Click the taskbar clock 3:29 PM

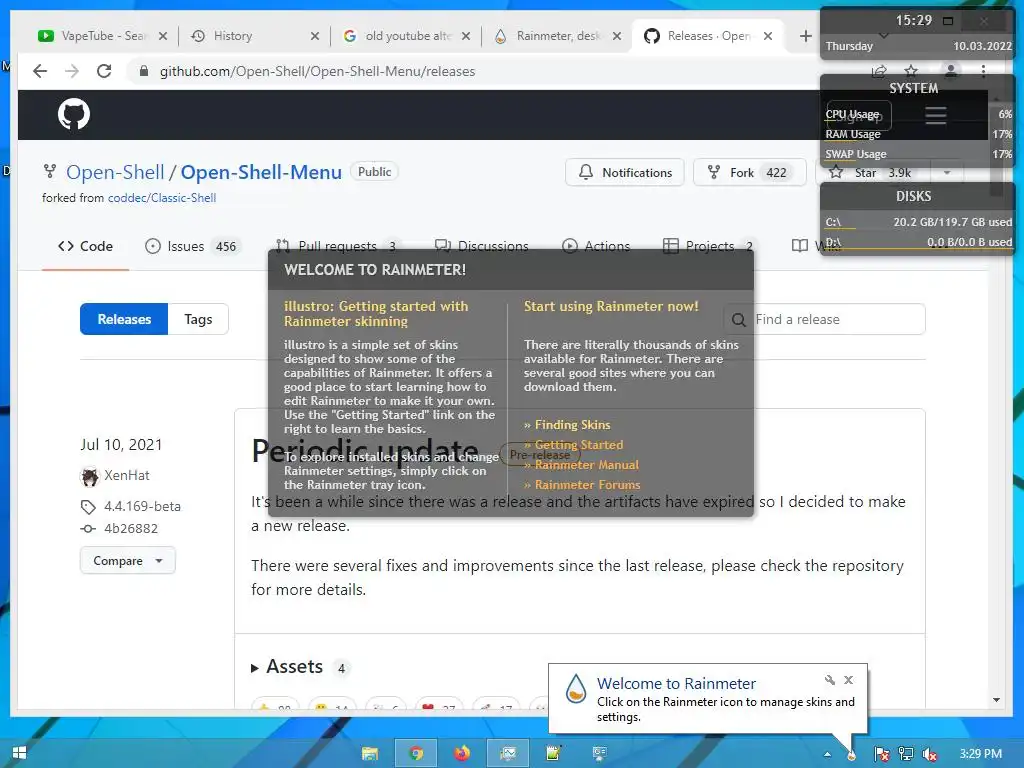pos(980,754)
